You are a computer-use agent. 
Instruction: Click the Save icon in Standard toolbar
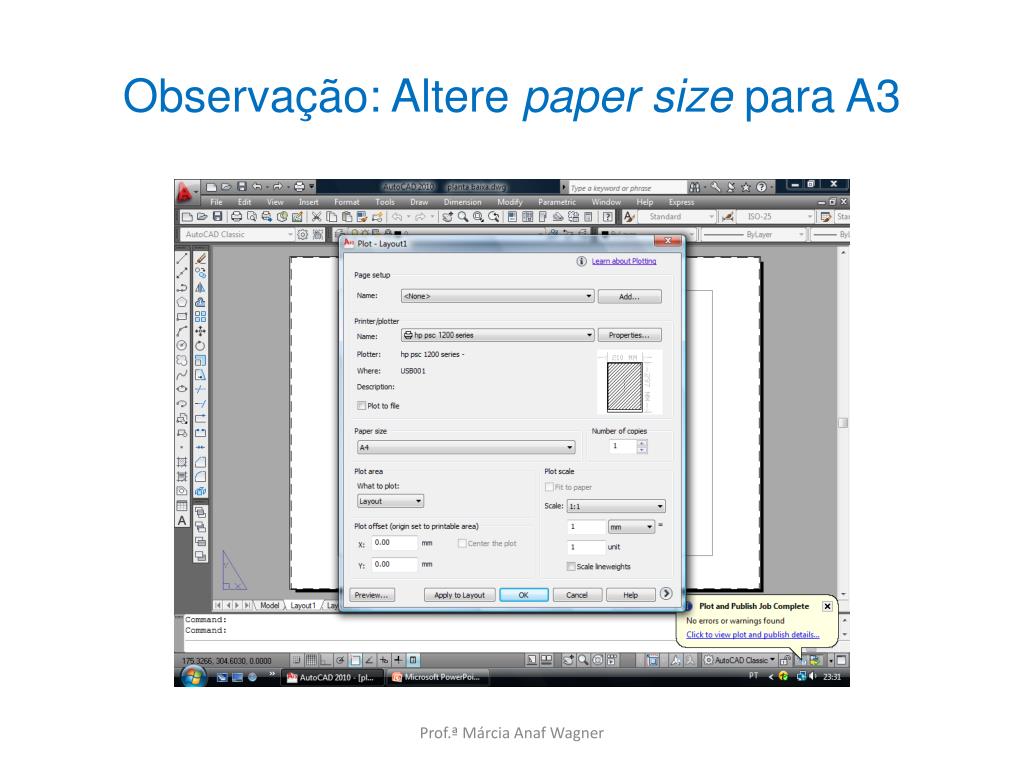point(217,216)
